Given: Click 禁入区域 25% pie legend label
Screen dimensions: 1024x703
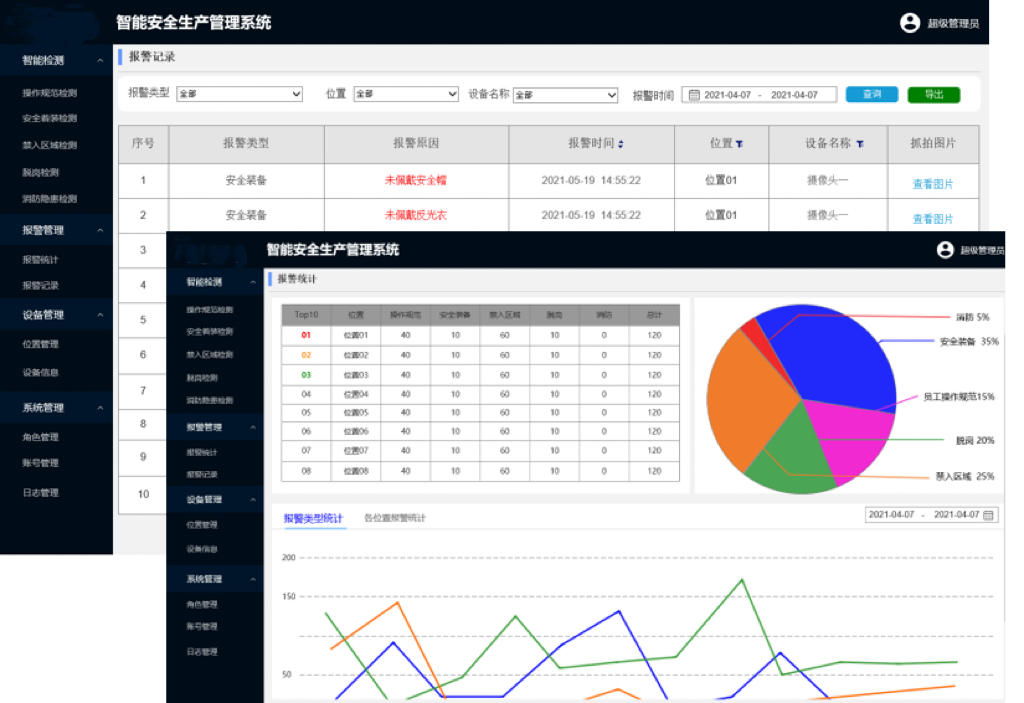Looking at the screenshot, I should click(965, 477).
